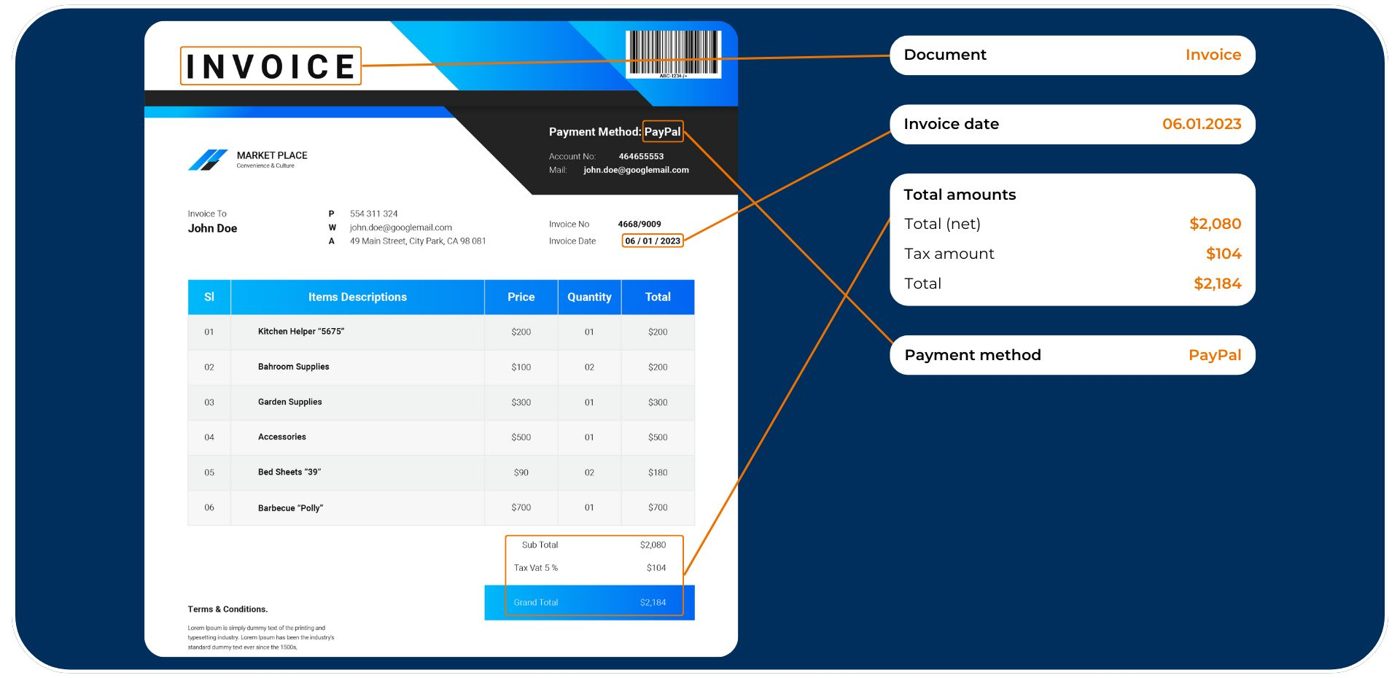Click the $180 total for Bed Sheets
This screenshot has width=1400, height=678.
point(658,472)
